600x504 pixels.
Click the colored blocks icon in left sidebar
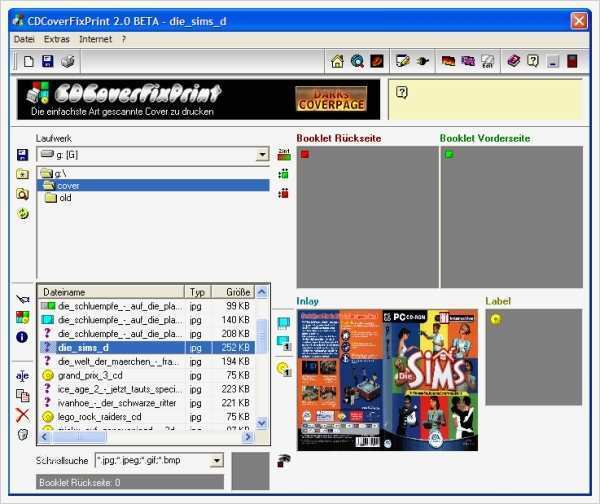coord(22,317)
